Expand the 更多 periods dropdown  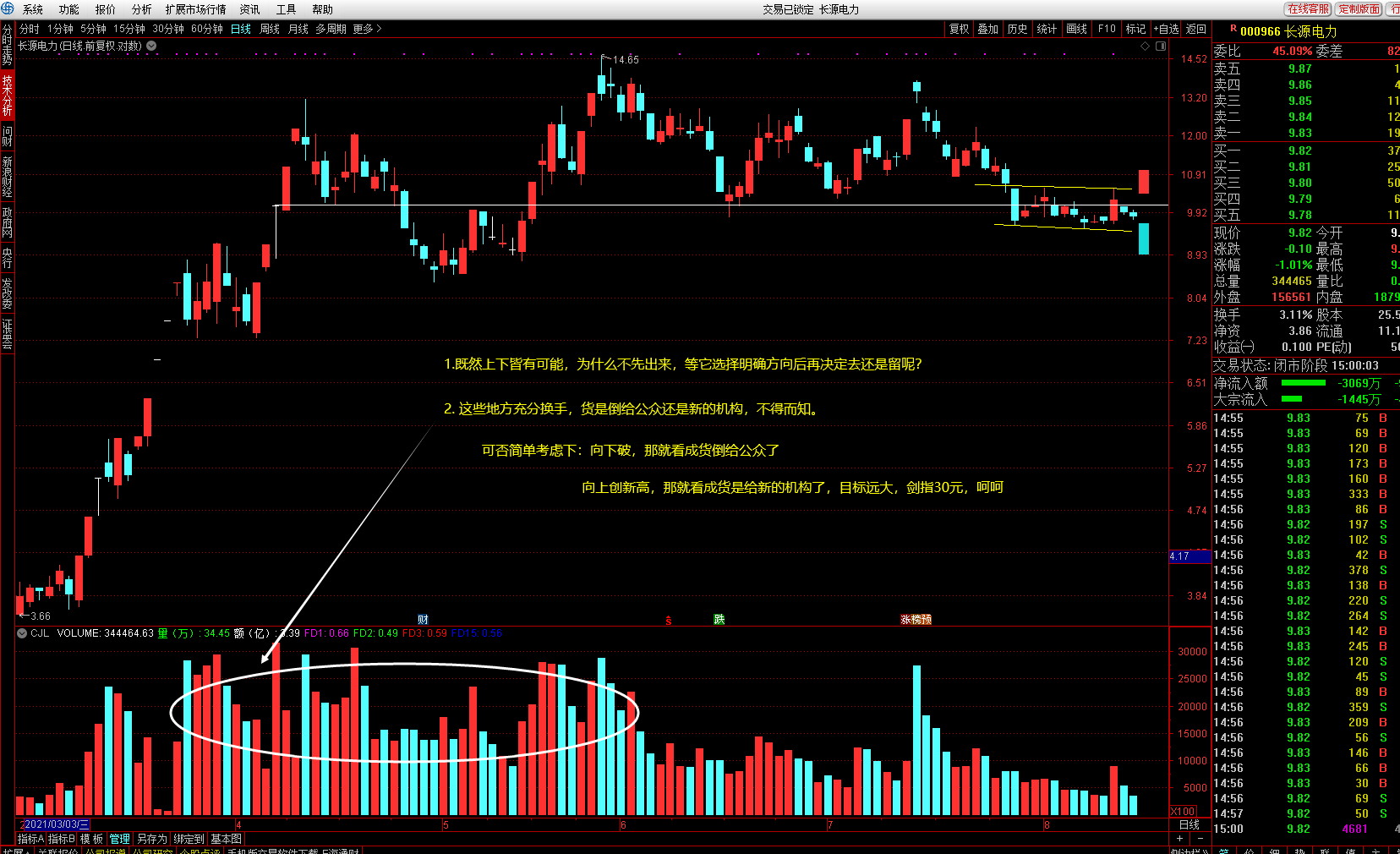tap(367, 29)
